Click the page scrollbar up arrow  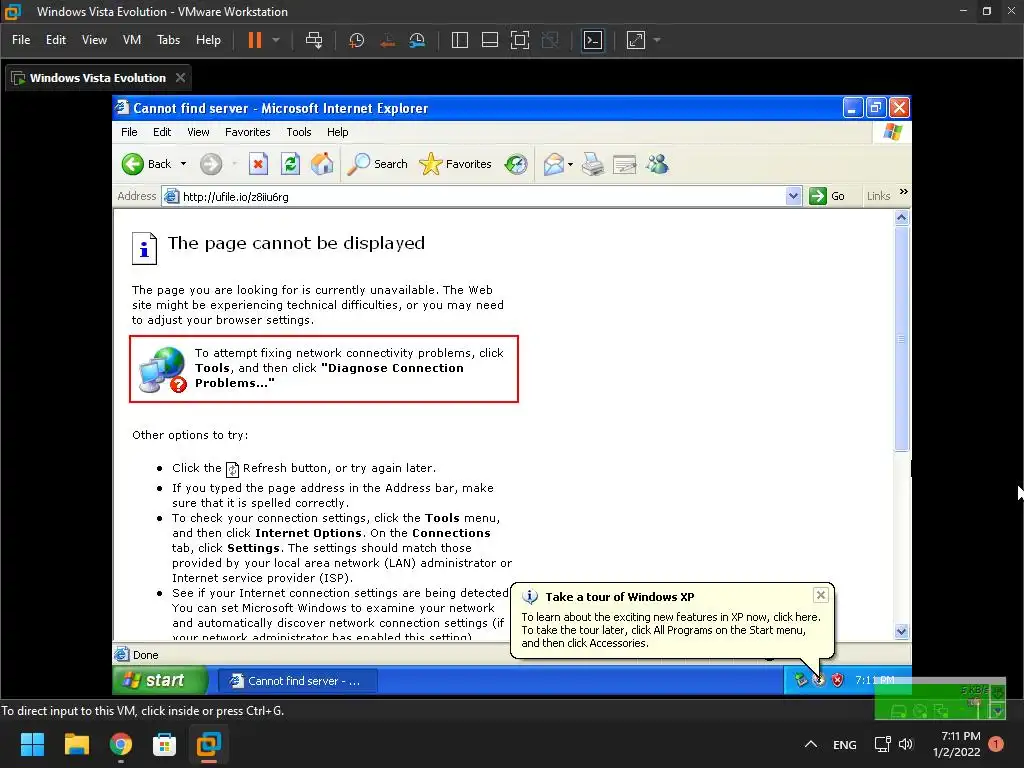pyautogui.click(x=901, y=217)
